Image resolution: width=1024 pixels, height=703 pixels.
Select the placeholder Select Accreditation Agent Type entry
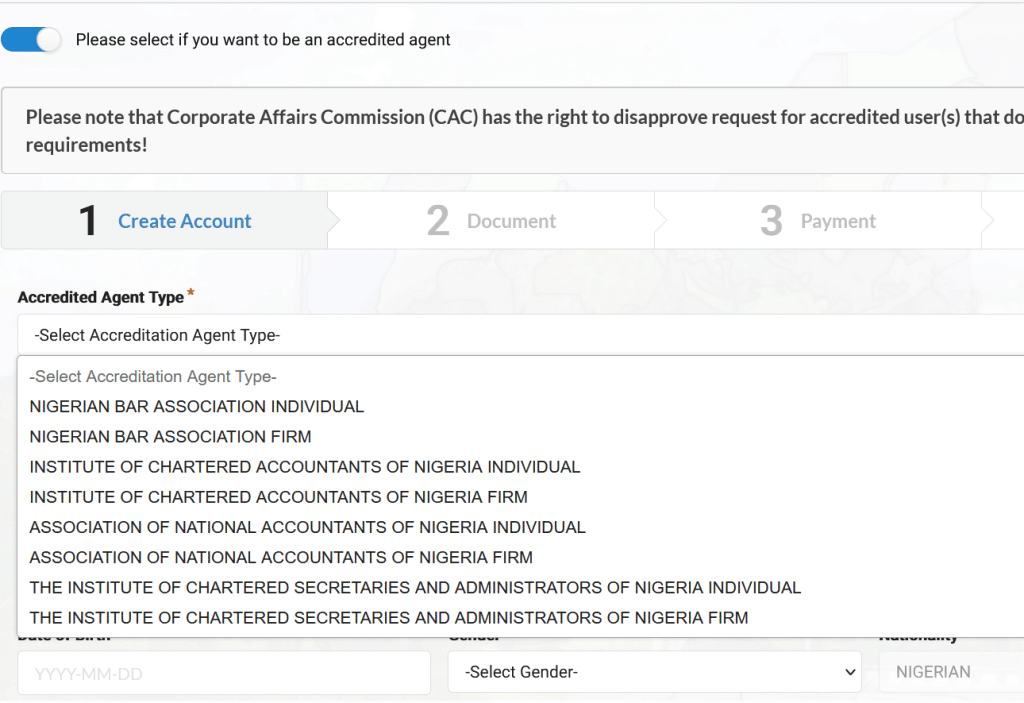tap(151, 376)
